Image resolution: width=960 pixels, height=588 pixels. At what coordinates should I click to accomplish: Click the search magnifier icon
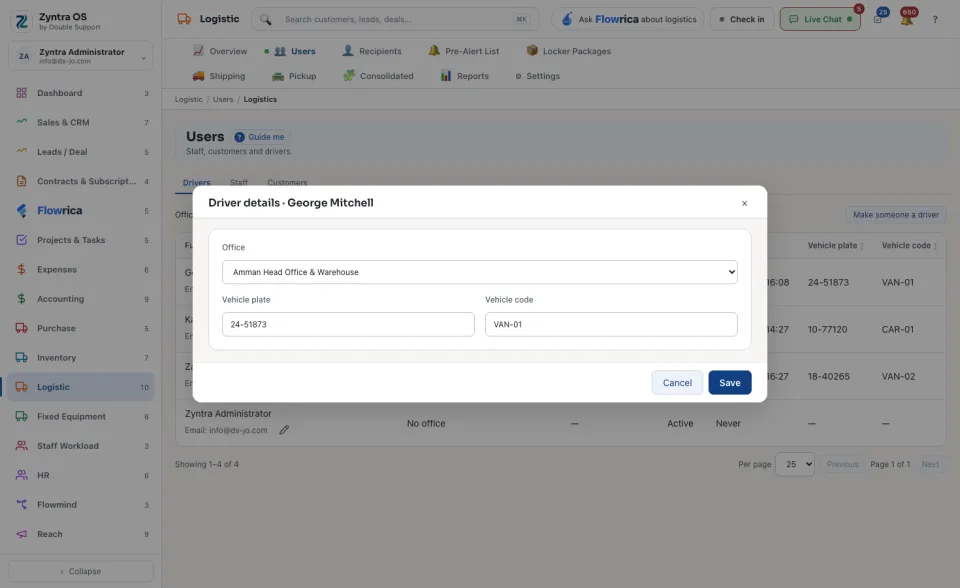(x=265, y=20)
